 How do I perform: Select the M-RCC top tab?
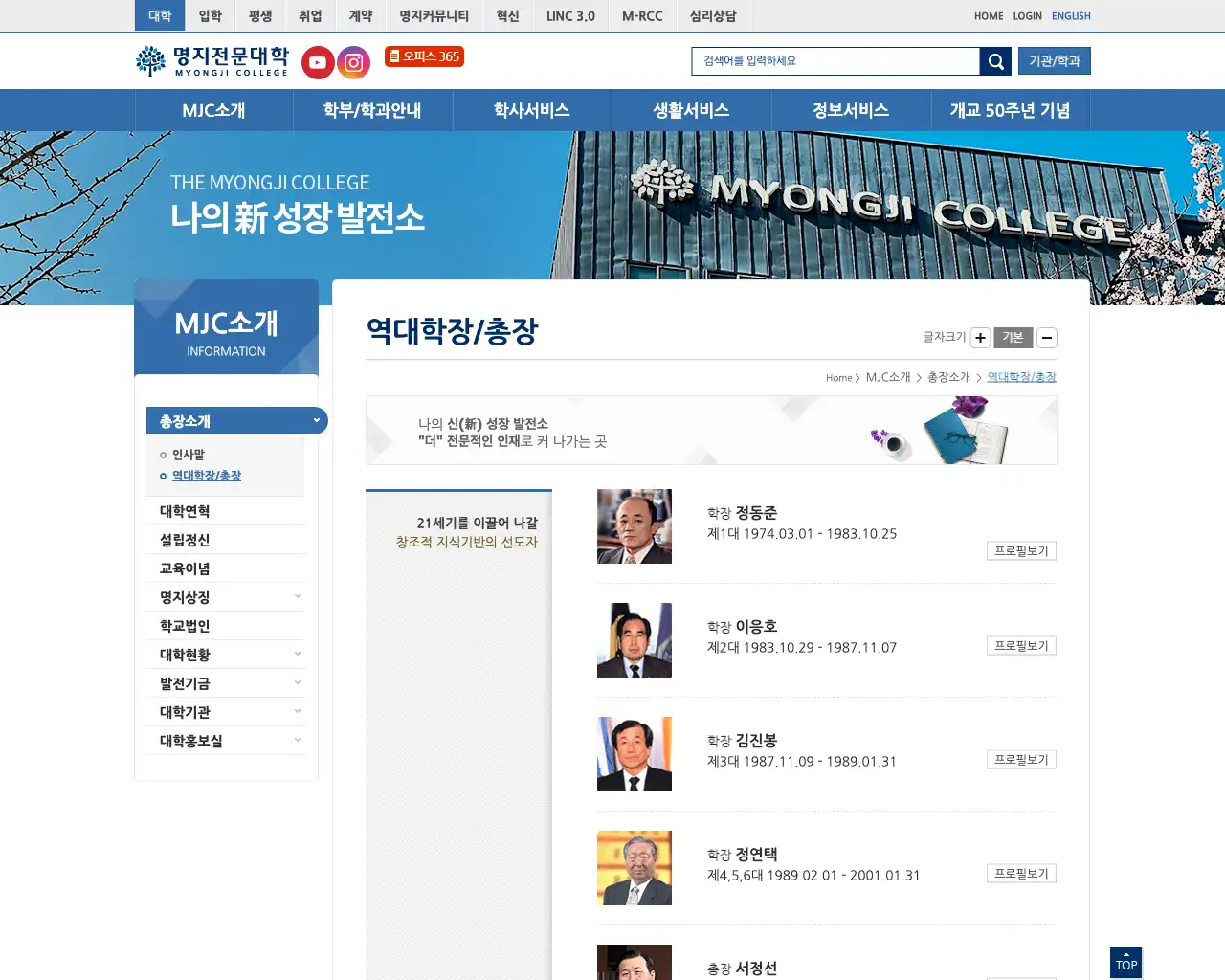click(642, 15)
